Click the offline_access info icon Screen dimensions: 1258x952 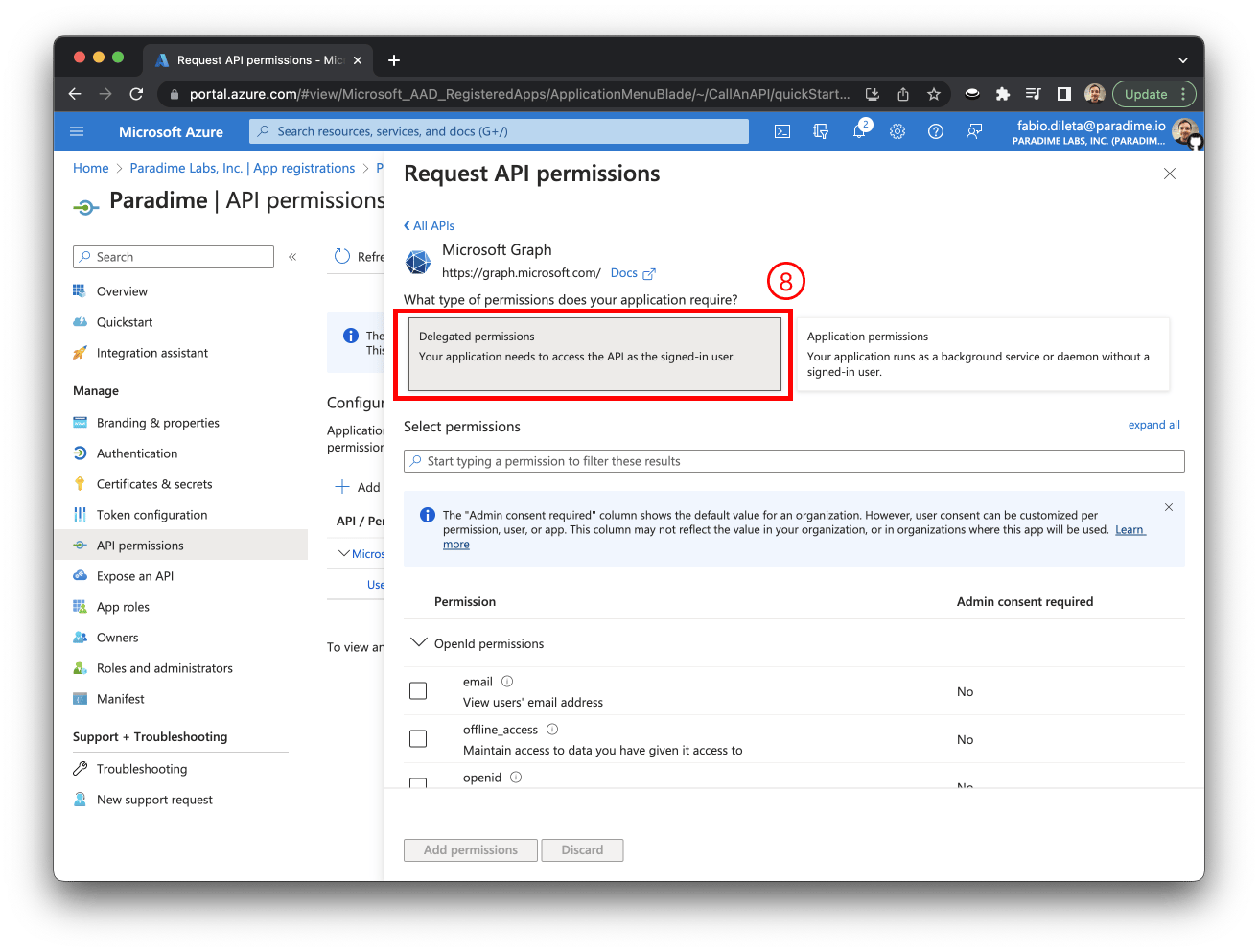coord(552,730)
